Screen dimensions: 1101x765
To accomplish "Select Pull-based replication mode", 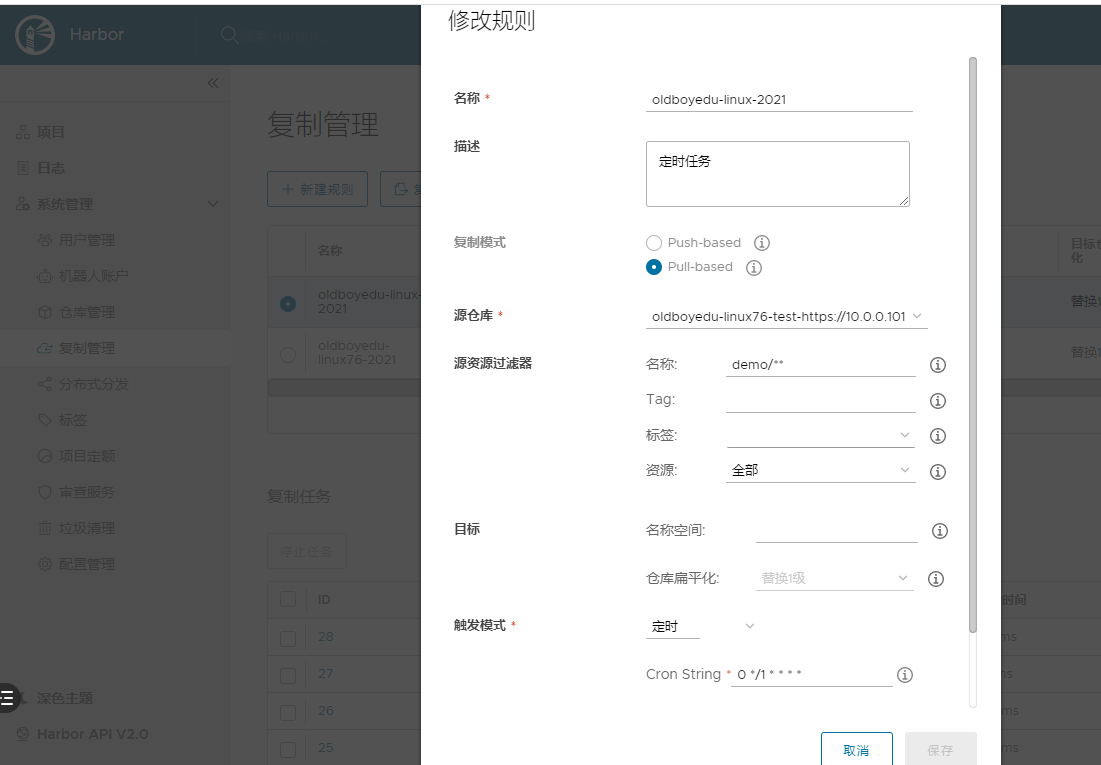I will tap(654, 267).
